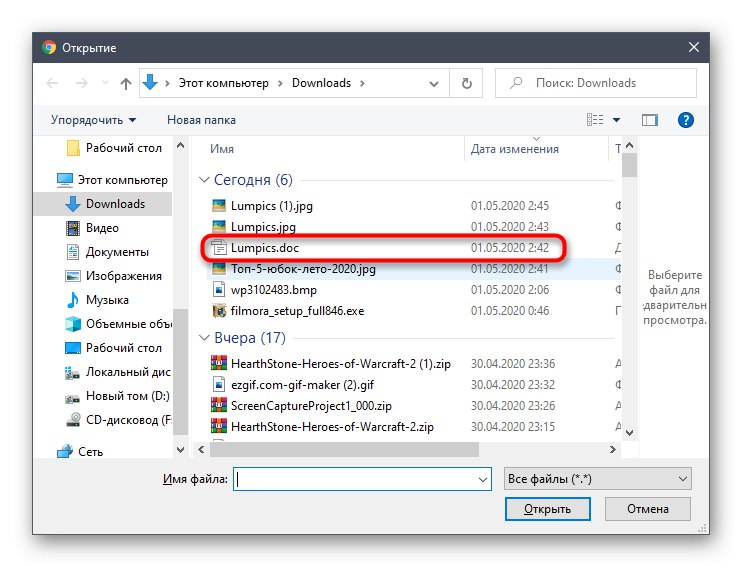The height and width of the screenshot is (567, 742).
Task: Click horizontal scrollbar left arrow
Action: (201, 449)
